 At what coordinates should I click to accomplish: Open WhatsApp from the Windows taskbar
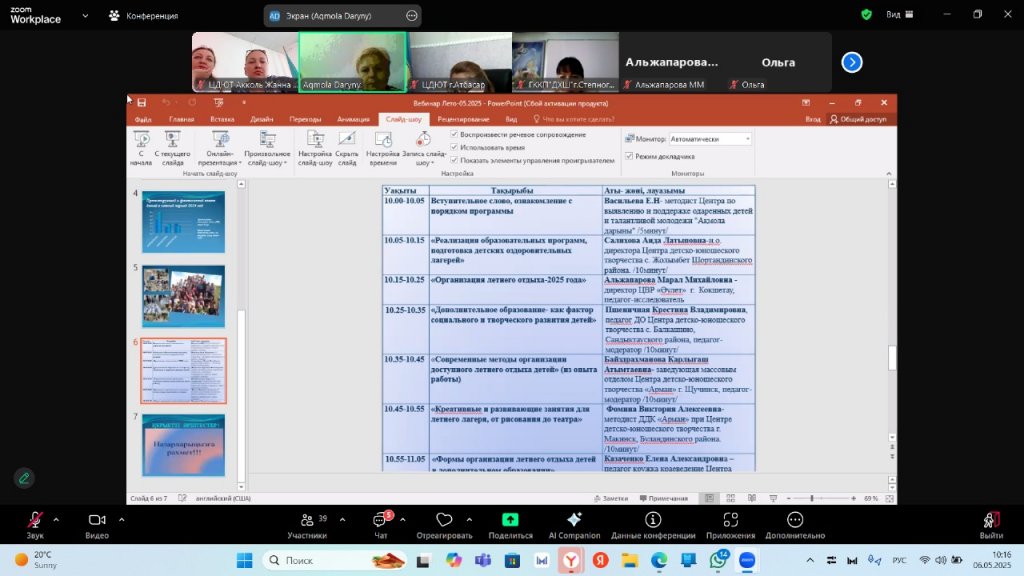pos(718,561)
